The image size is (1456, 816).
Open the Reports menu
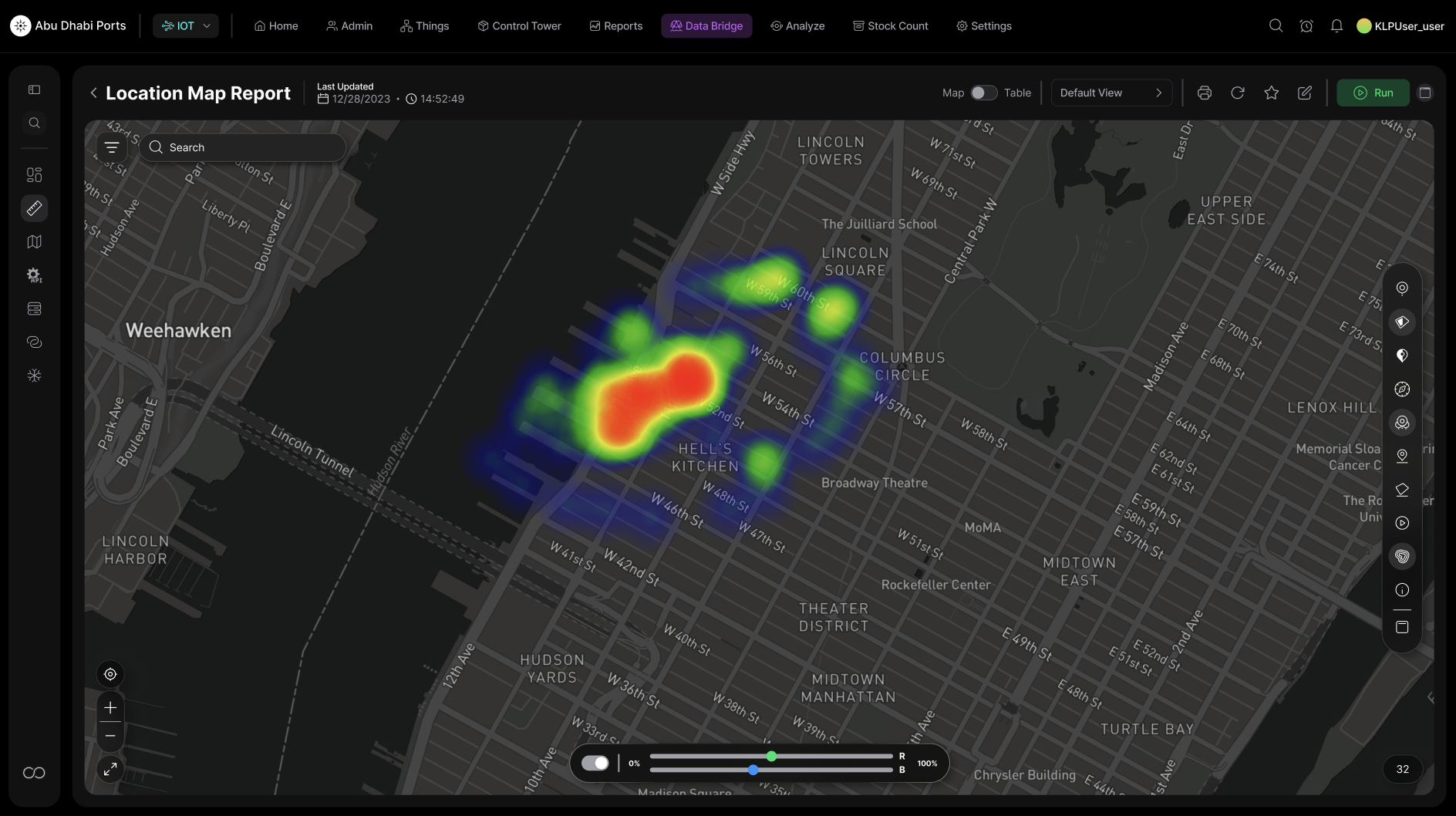point(615,25)
